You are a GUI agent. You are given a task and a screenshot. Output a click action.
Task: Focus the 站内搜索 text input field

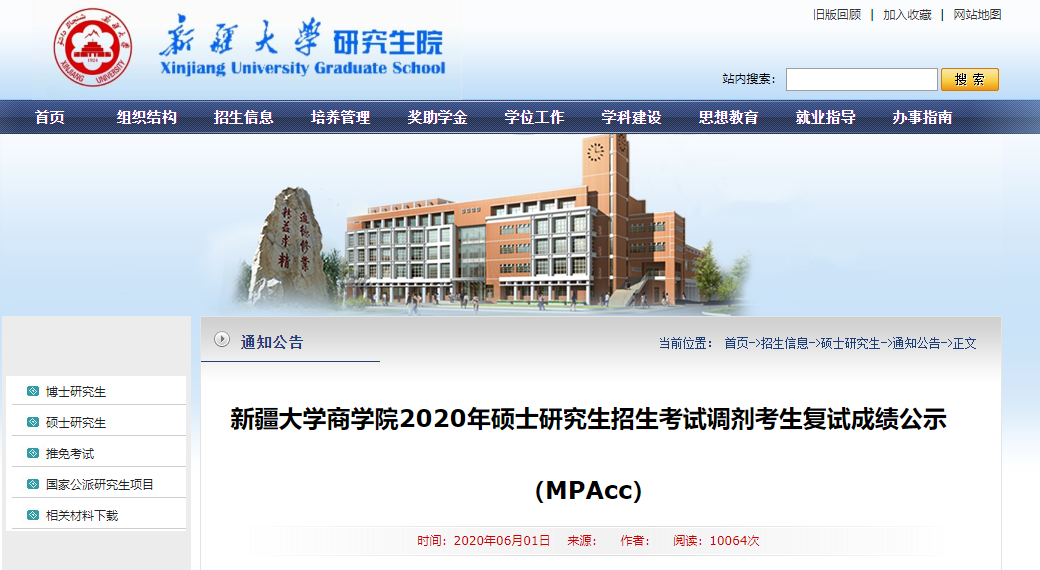861,79
